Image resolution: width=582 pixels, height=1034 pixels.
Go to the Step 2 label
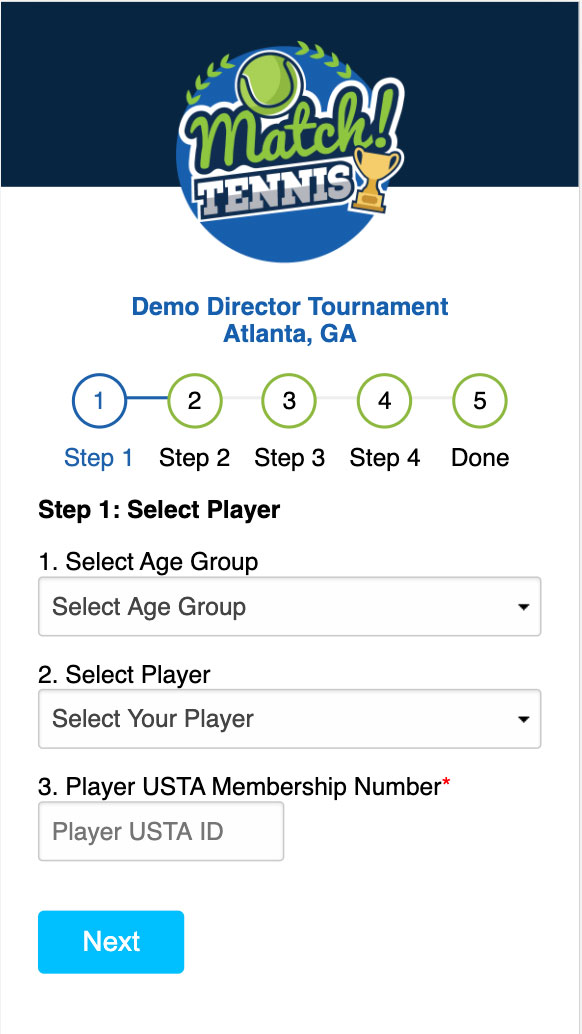click(x=194, y=458)
